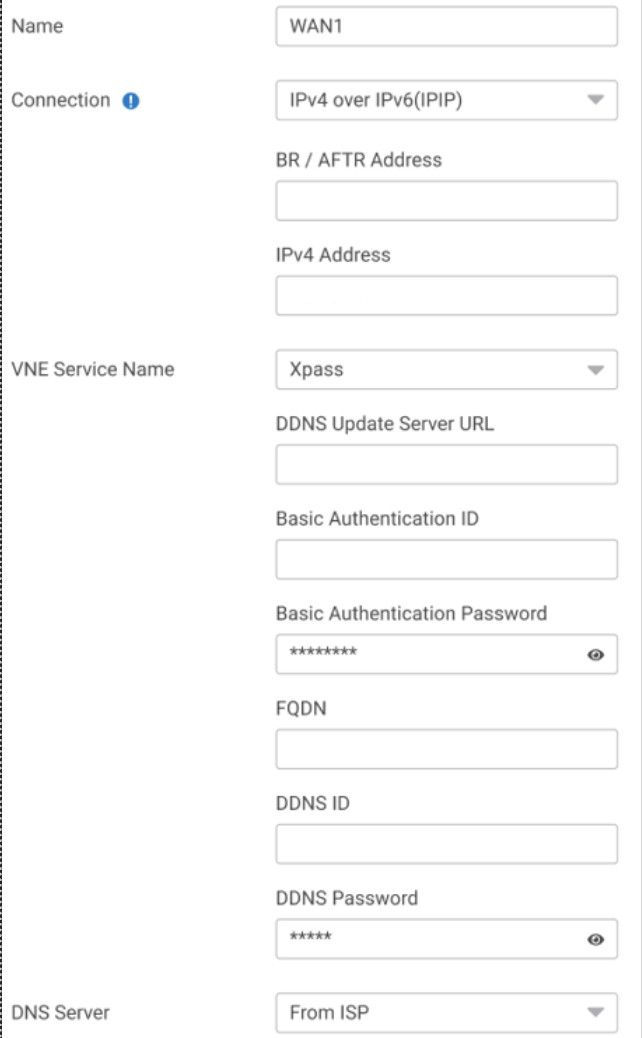Click into the FQDN text box
This screenshot has width=642, height=1038.
tap(446, 749)
